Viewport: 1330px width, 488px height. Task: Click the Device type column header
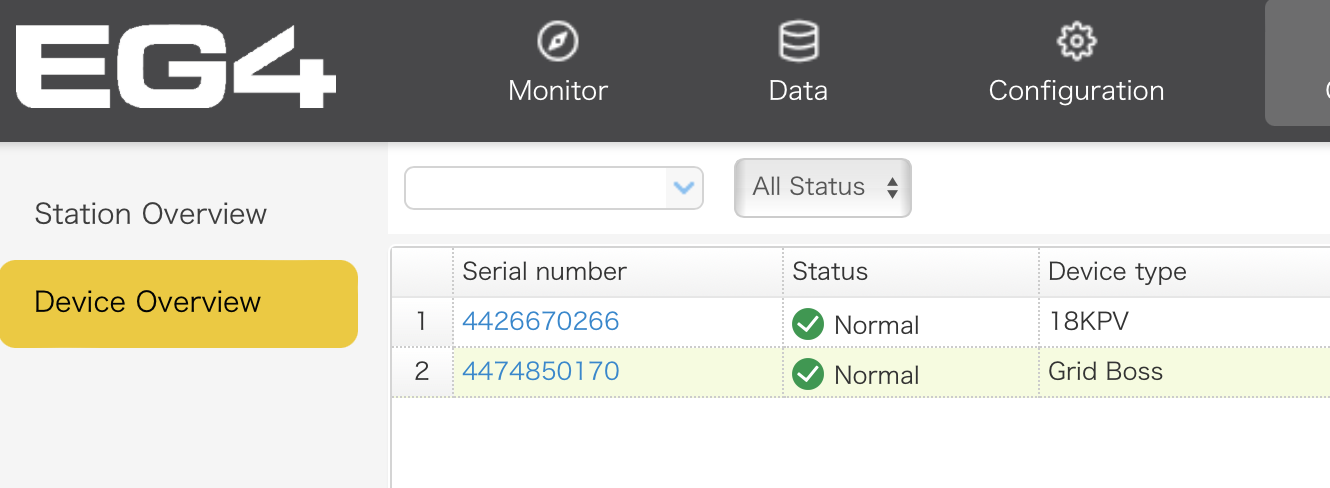tap(1117, 271)
